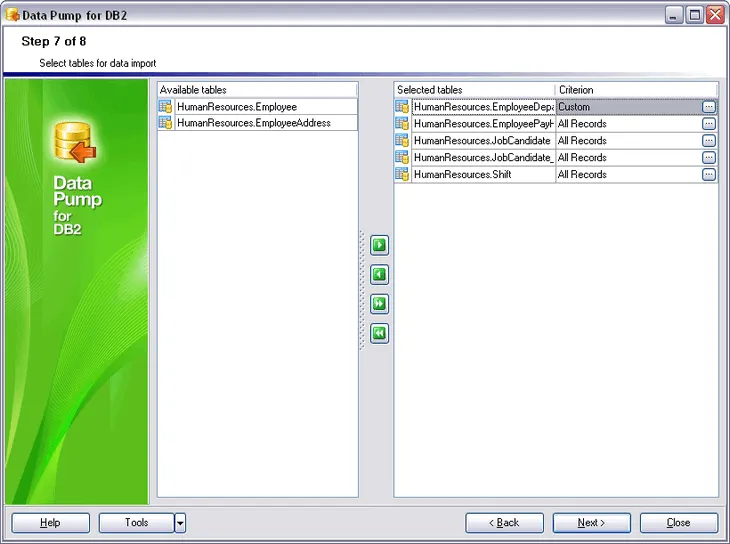Expand the Tools dropdown arrow
This screenshot has width=730, height=544.
pyautogui.click(x=180, y=523)
